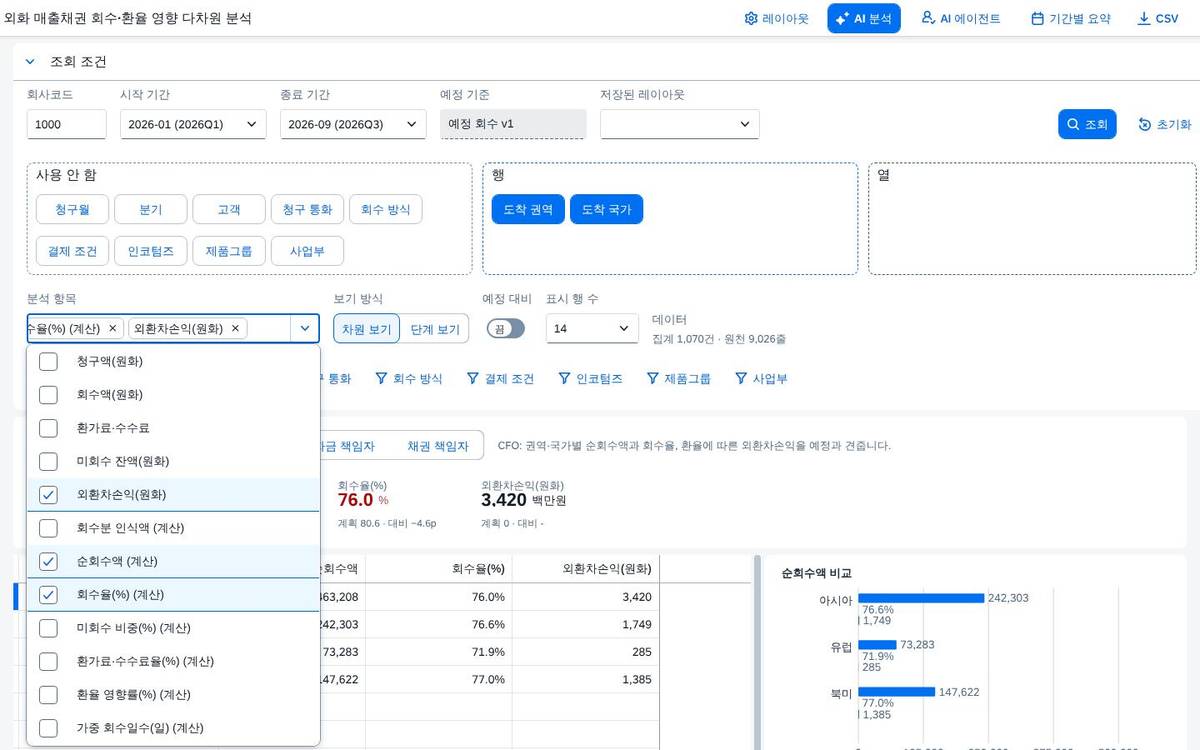Reset conditions with 초기화 button
Viewport: 1200px width, 750px height.
(1165, 124)
